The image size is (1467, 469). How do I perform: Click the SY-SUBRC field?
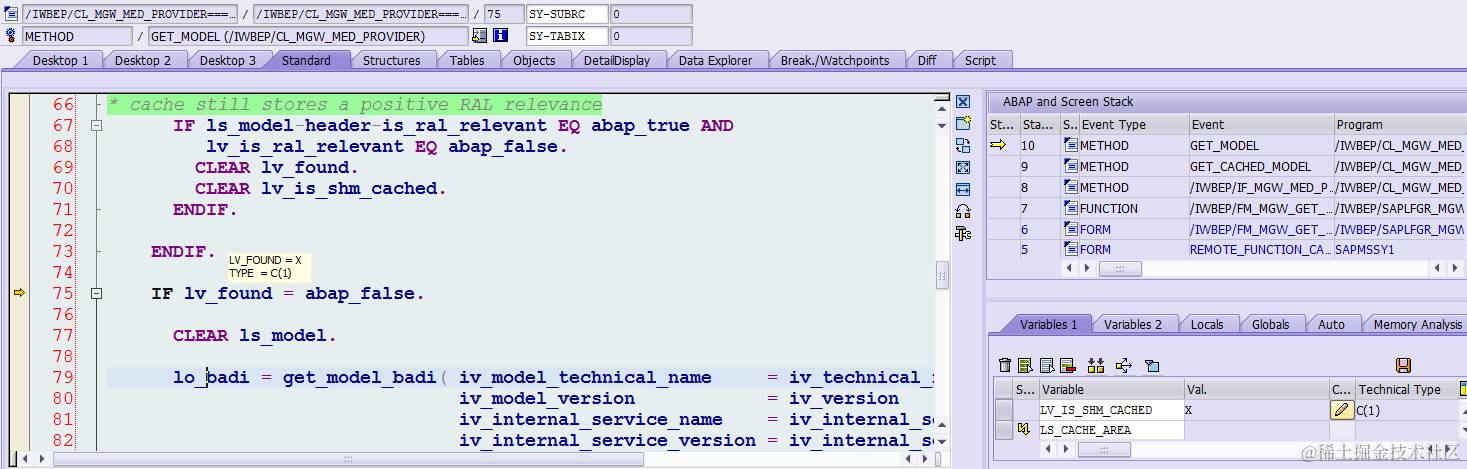pos(566,14)
